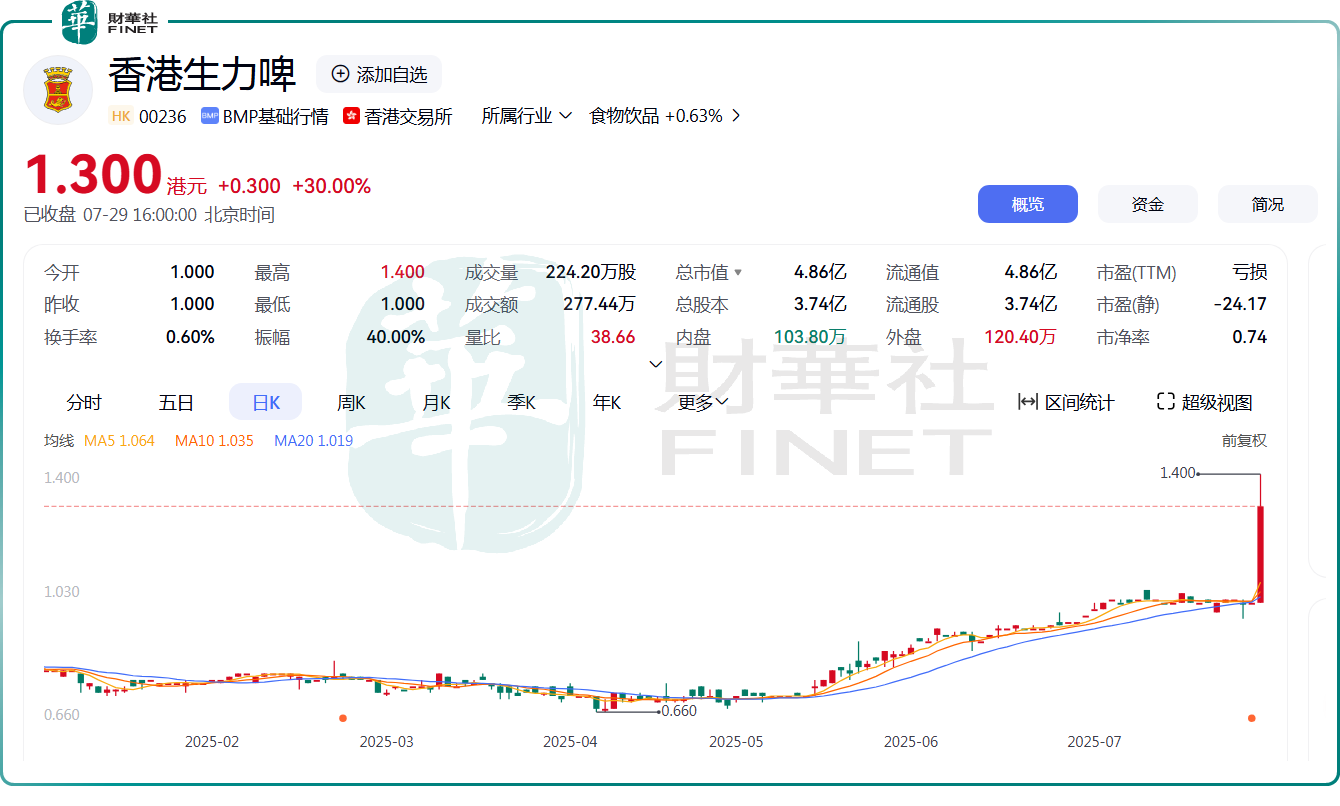Open the 前复权 adjustment selector

[x=1244, y=440]
